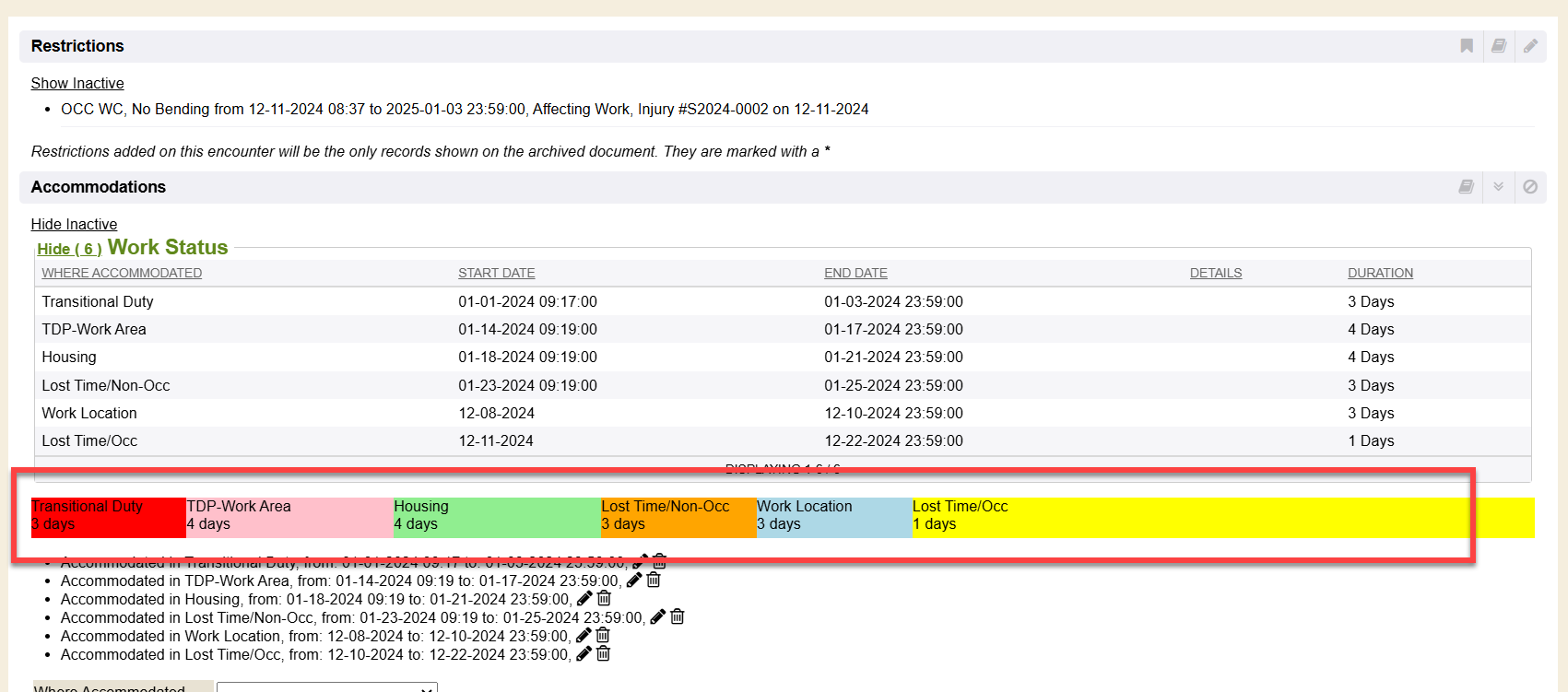Screen dimensions: 1568x692
Task: Delete the Housing accommodation entry
Action: [605, 599]
